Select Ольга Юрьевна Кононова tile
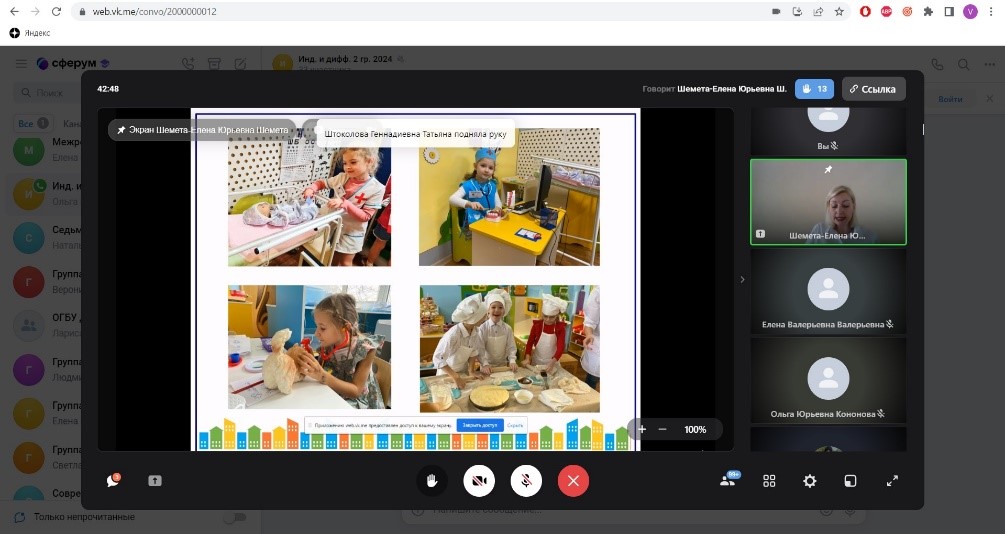 tap(828, 380)
